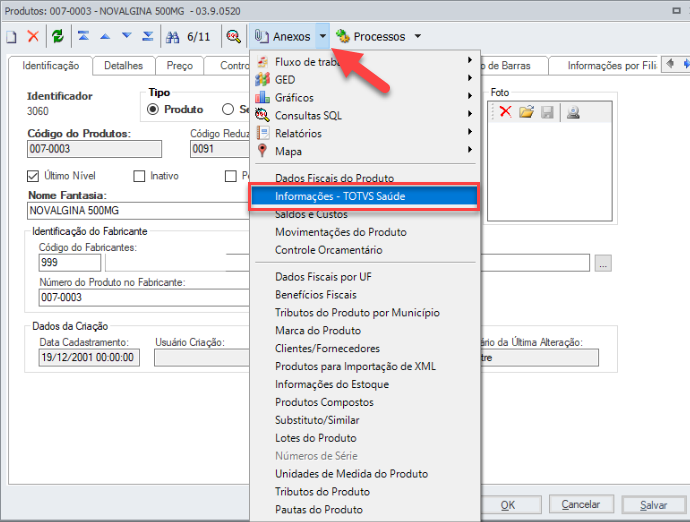Viewport: 690px width, 522px height.
Task: Click the Código Reduzido field
Action: [220, 149]
